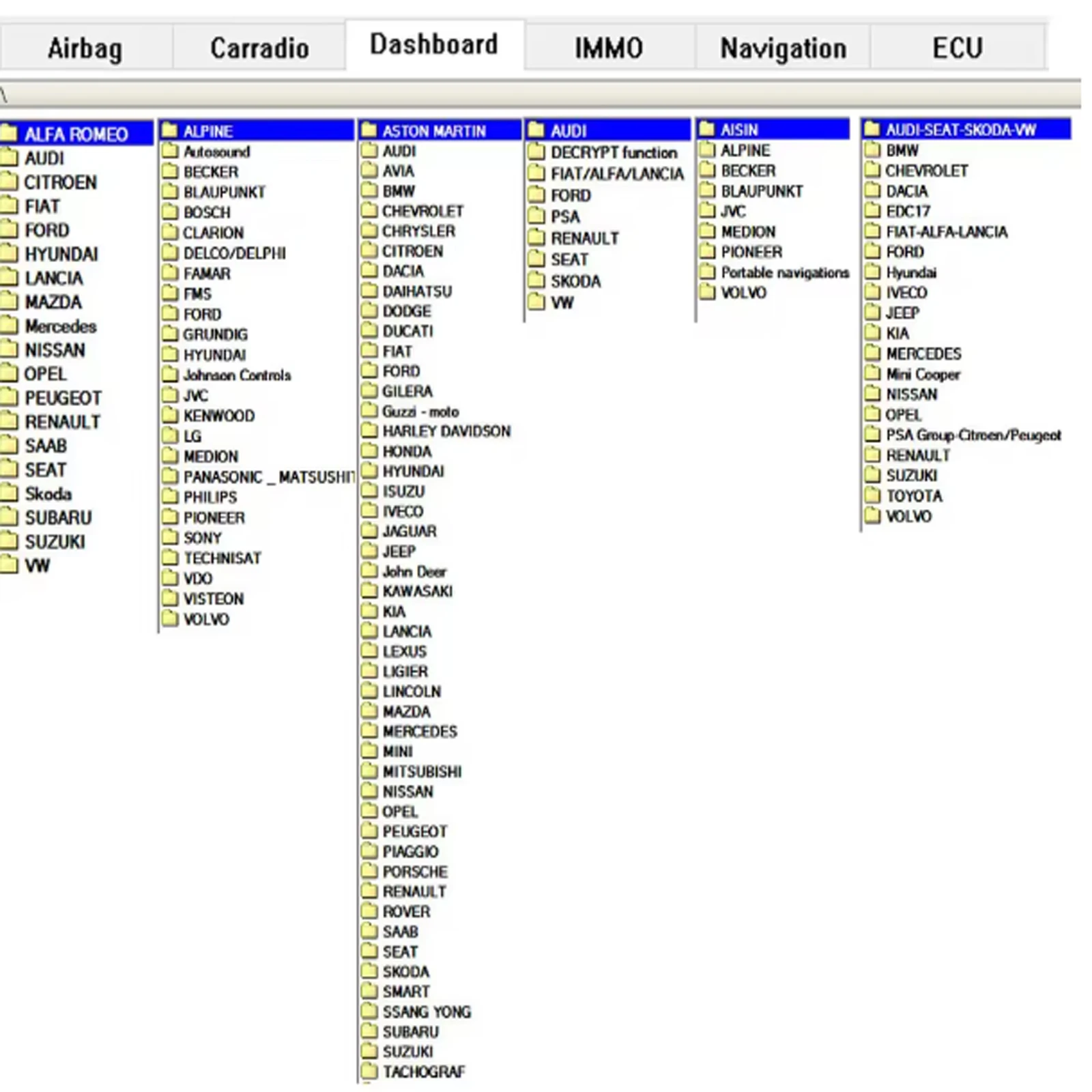The width and height of the screenshot is (1092, 1092).
Task: Click the KENWOOD folder icon
Action: click(170, 416)
